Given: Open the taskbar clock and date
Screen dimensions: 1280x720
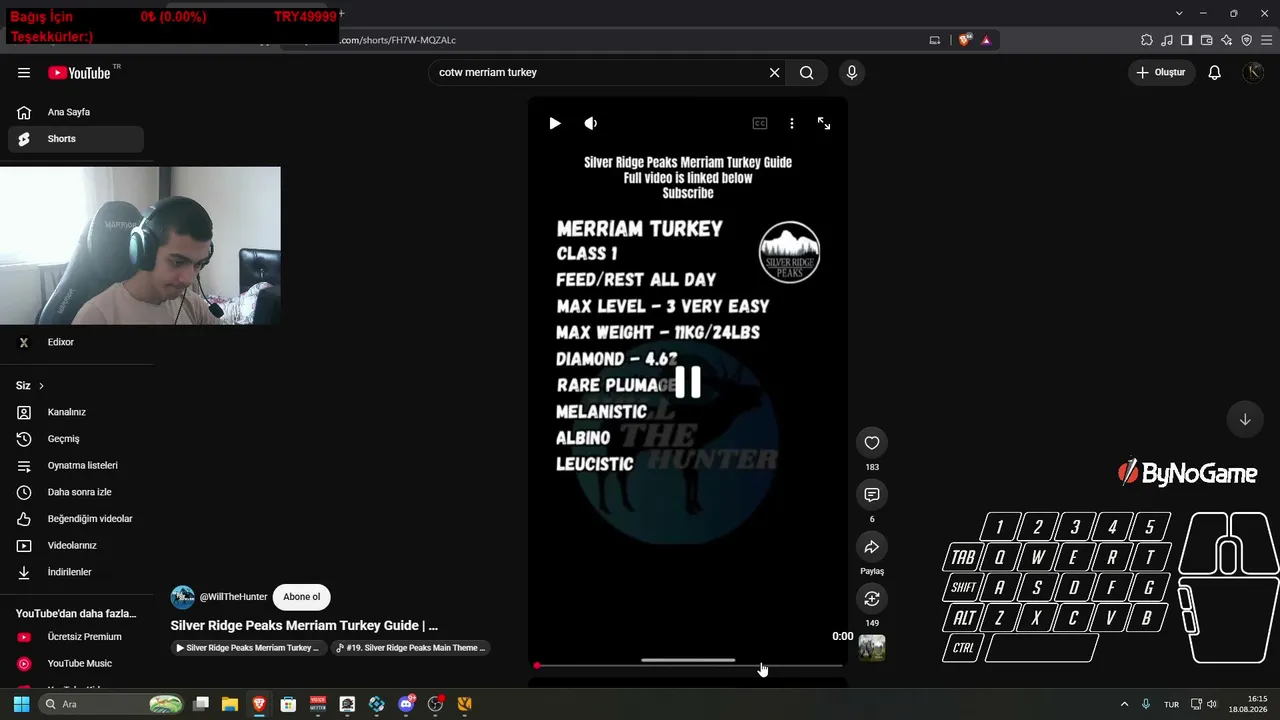Looking at the screenshot, I should tap(1248, 704).
